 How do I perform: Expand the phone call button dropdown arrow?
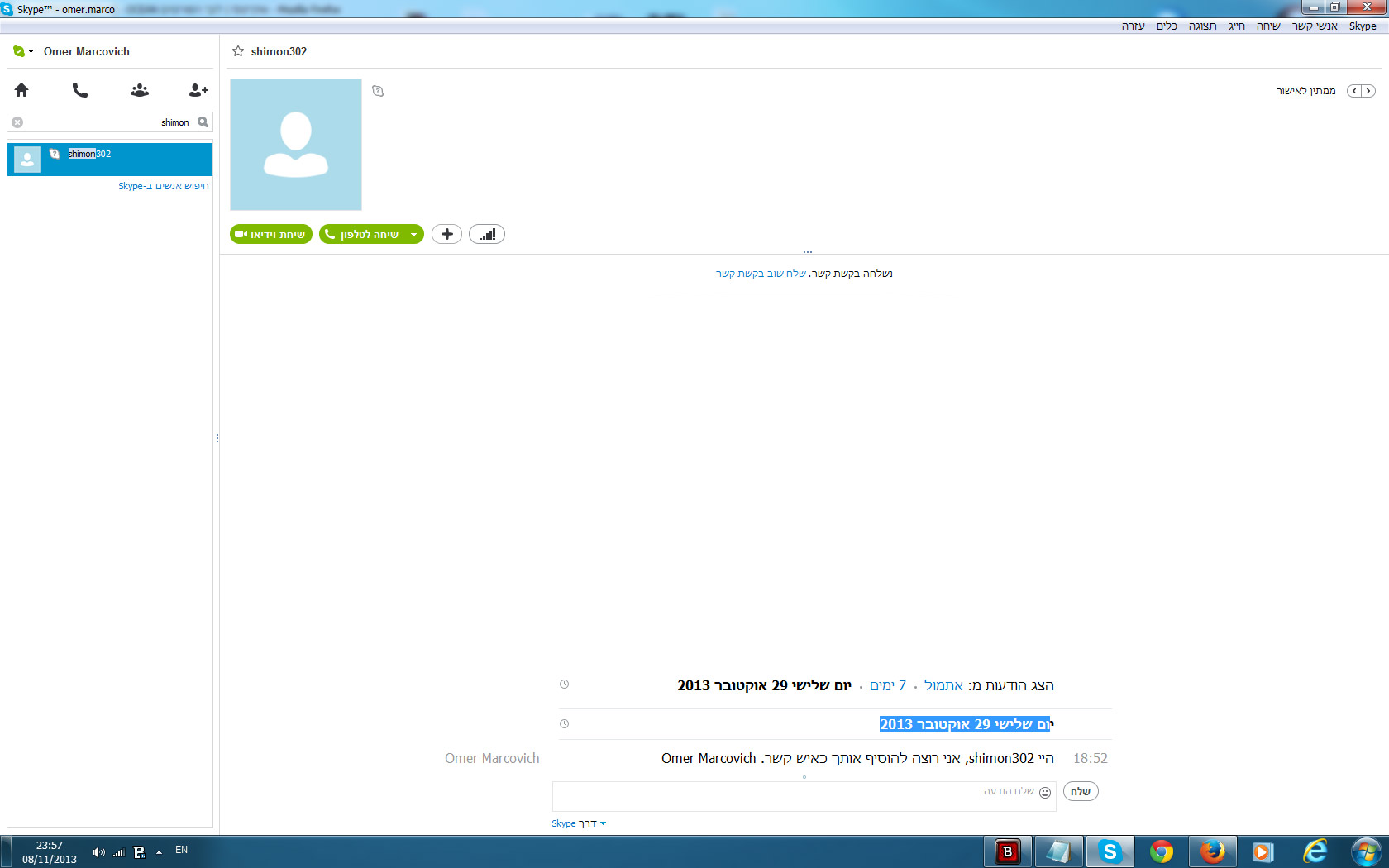413,235
